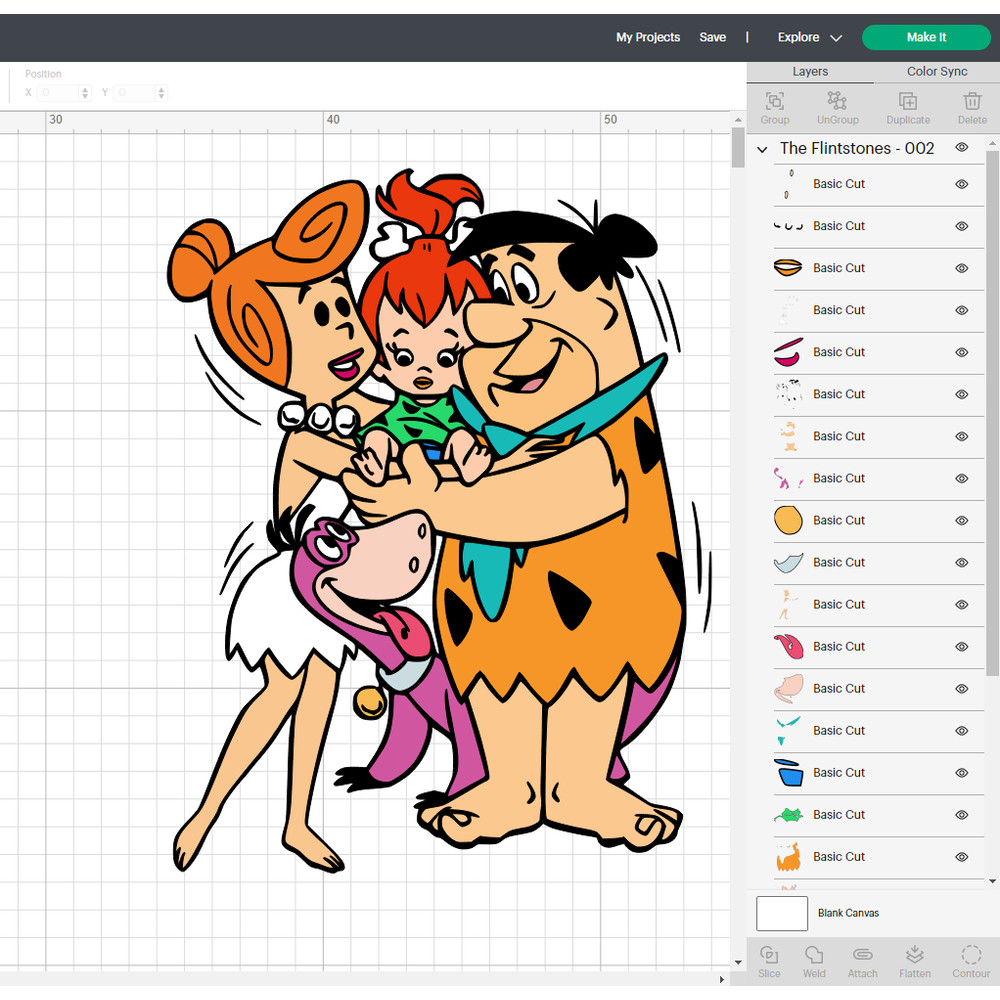Collapse The Flintstones - 002 group
1000x1000 pixels.
[x=762, y=148]
